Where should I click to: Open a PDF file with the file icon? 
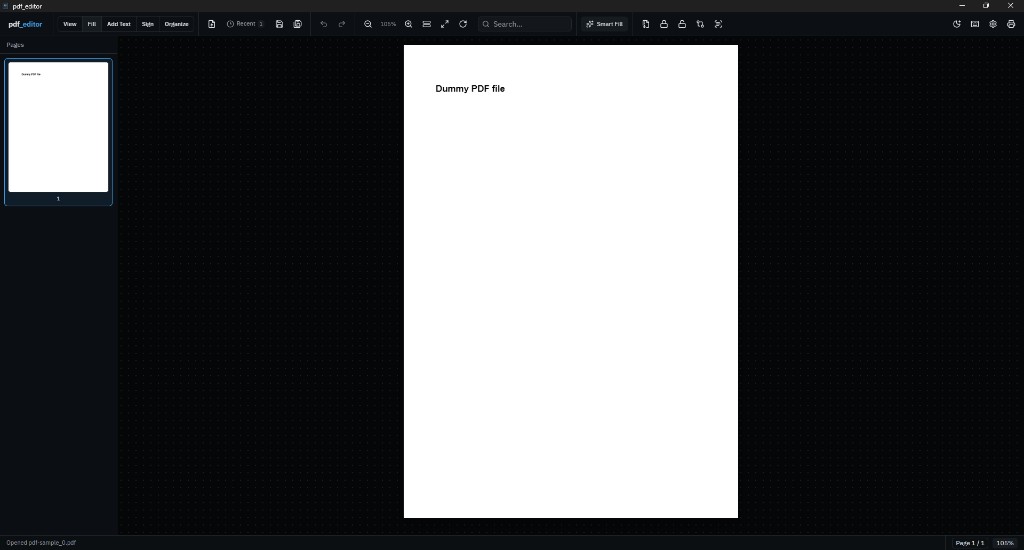tap(212, 24)
